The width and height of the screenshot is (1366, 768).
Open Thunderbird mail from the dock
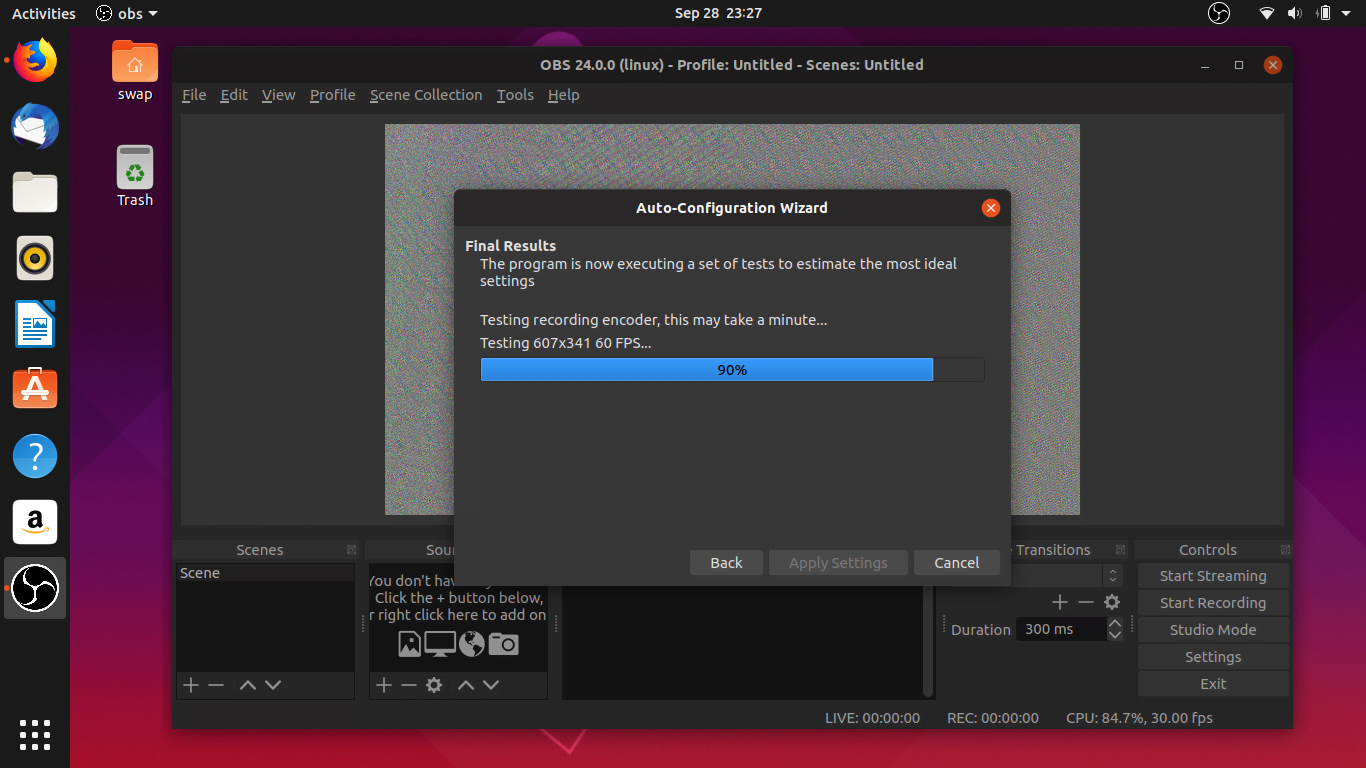tap(35, 127)
